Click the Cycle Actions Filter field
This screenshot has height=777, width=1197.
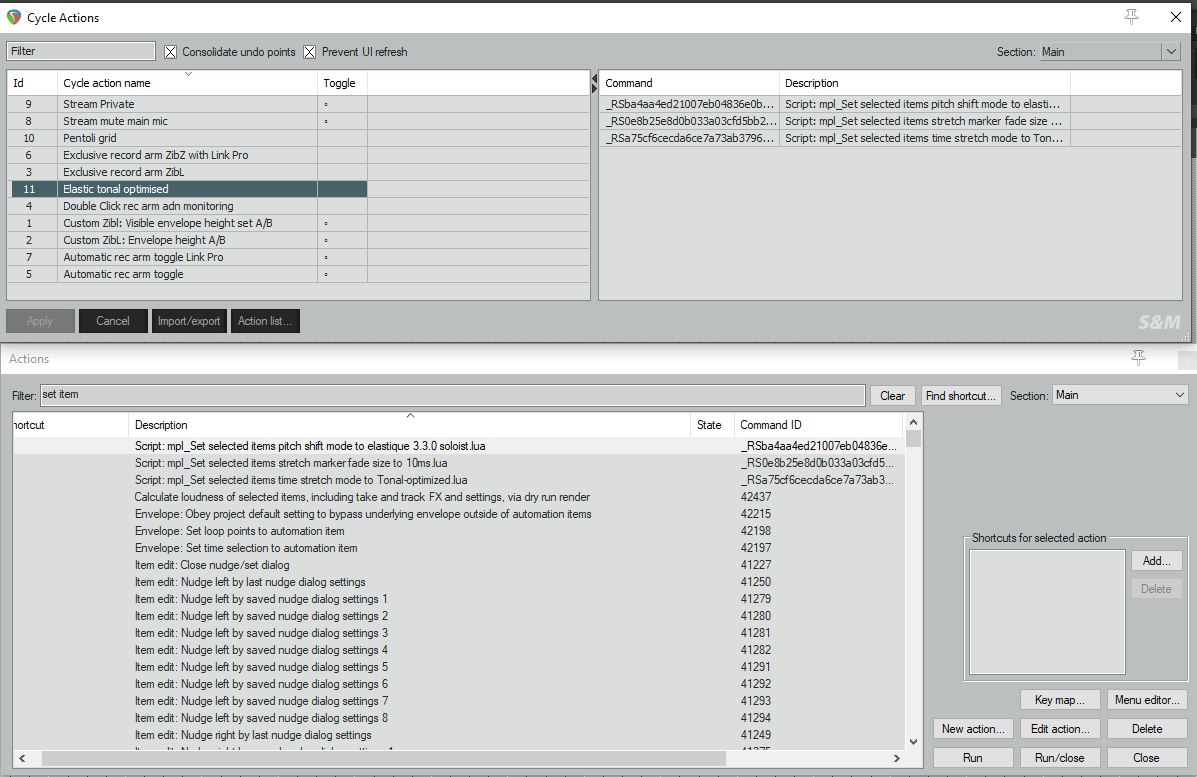click(x=81, y=51)
